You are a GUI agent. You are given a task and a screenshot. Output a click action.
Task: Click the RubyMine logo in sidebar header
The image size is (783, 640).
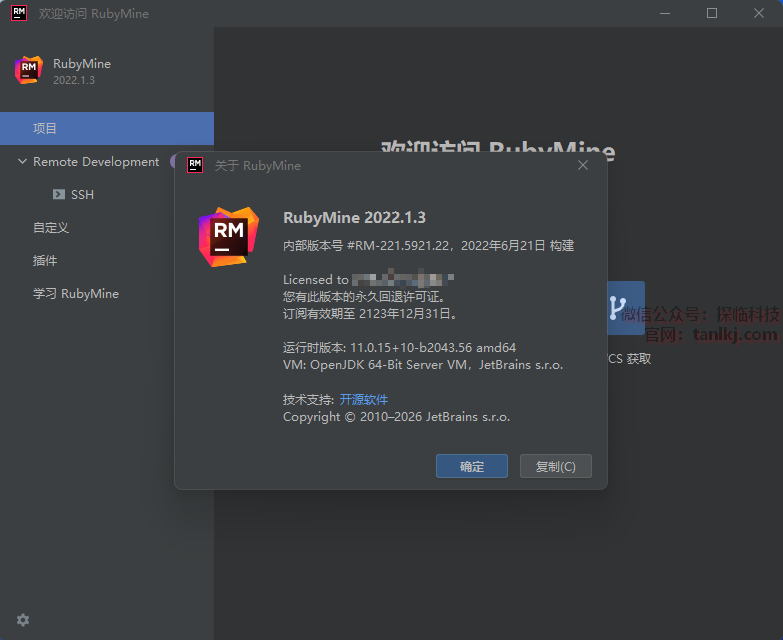(28, 70)
